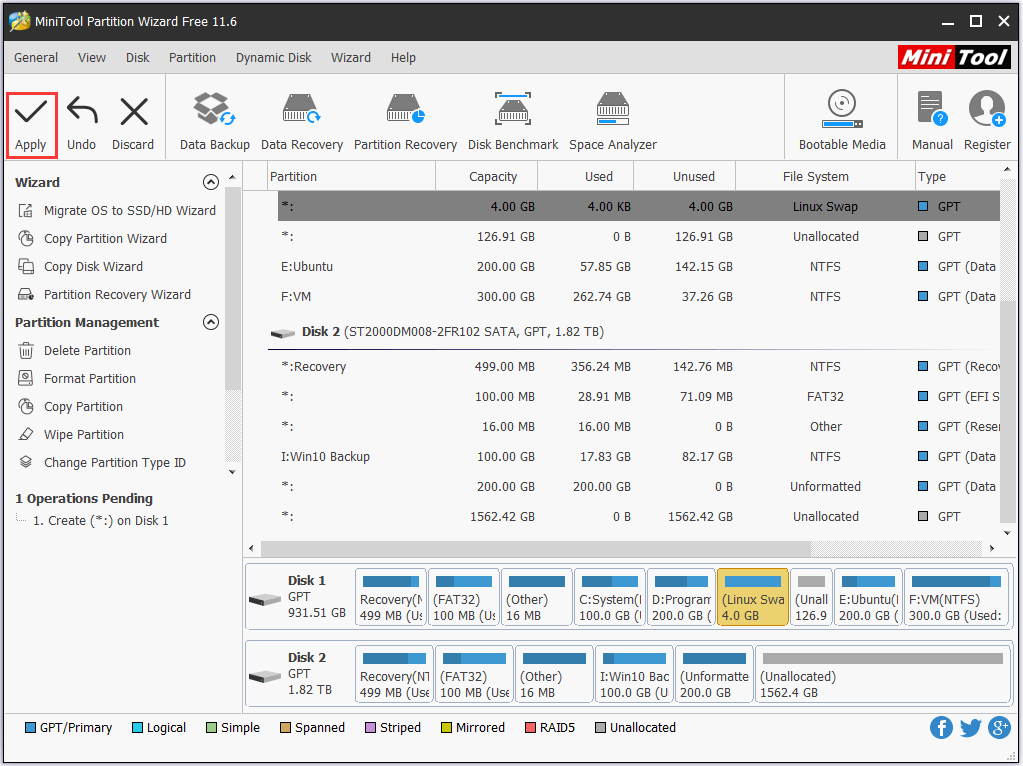Select the E:Ubuntu partition row
Screen dimensions: 1023x766
[x=639, y=266]
